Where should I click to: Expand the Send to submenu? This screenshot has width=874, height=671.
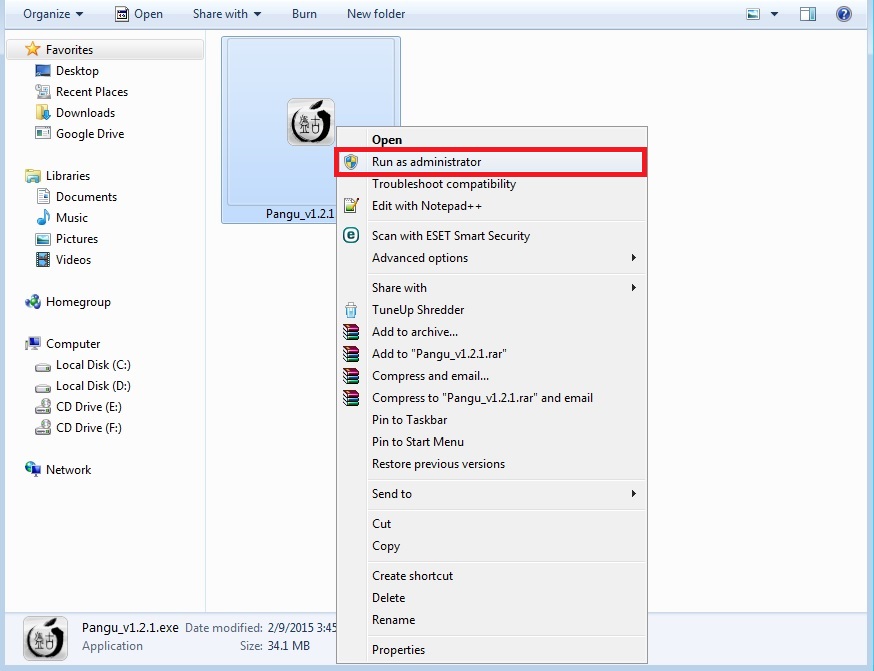coord(633,493)
